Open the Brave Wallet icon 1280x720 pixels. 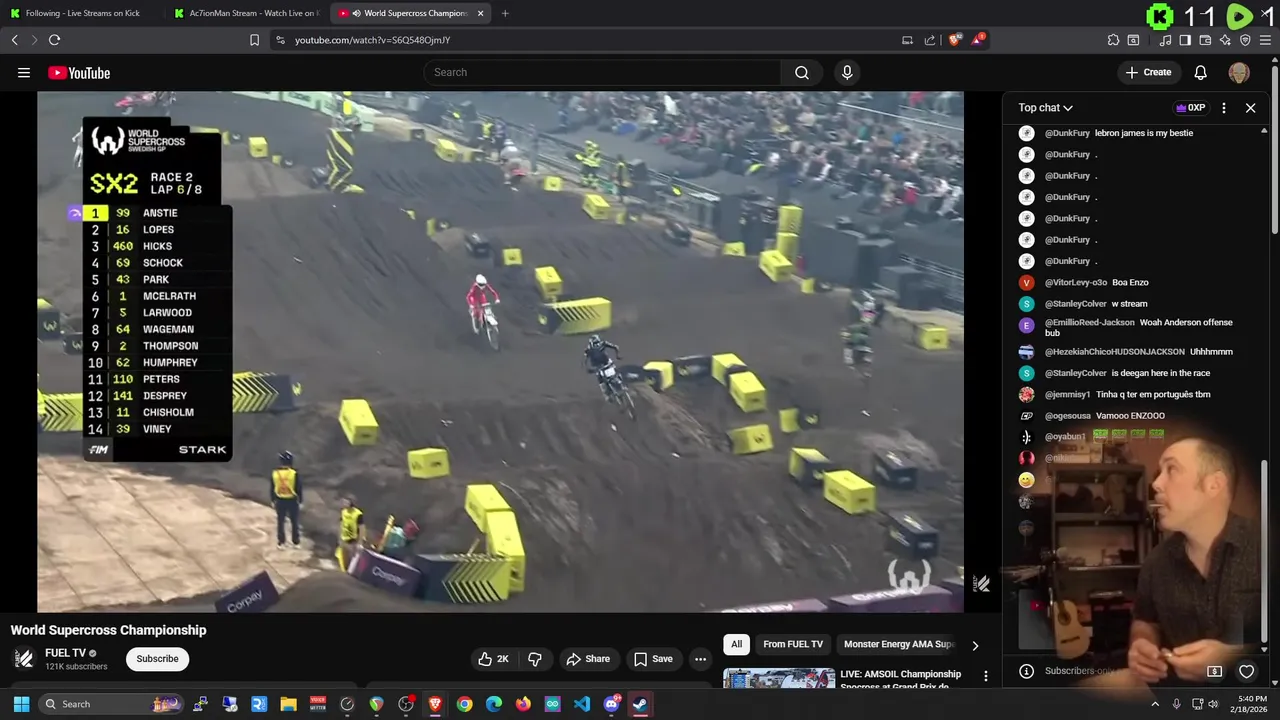point(1205,40)
